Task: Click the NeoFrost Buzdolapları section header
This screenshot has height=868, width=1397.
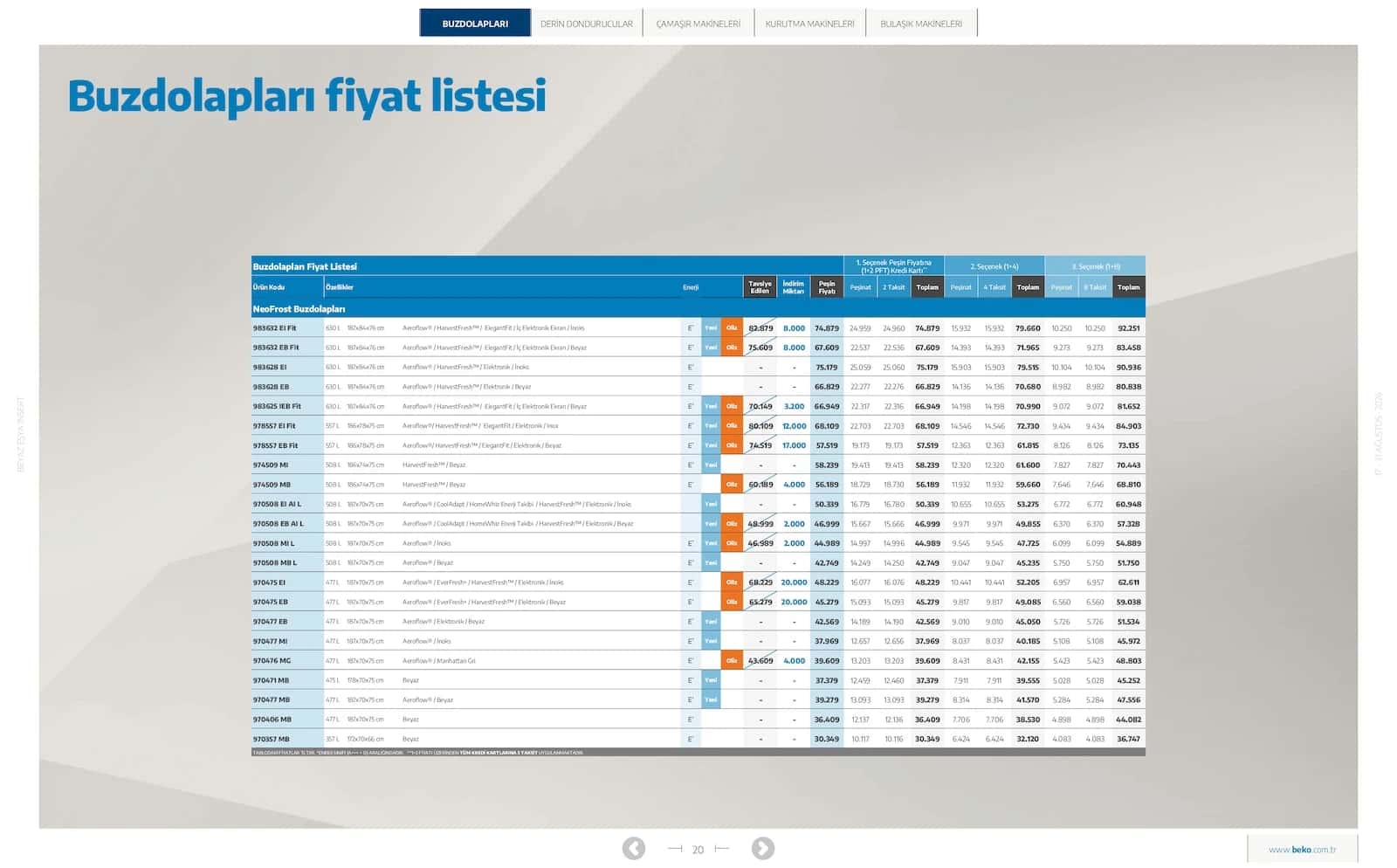Action: pyautogui.click(x=299, y=309)
